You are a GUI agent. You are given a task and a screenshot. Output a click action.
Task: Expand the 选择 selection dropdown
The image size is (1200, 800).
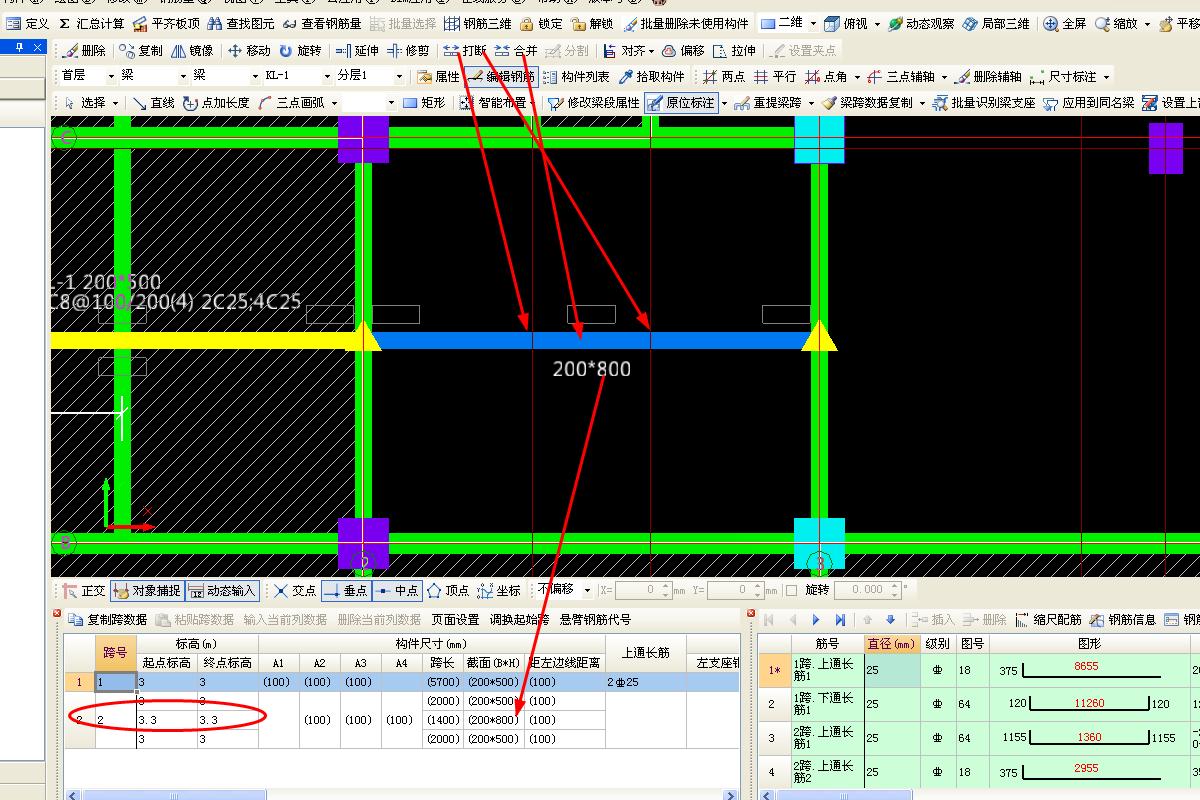pos(116,103)
